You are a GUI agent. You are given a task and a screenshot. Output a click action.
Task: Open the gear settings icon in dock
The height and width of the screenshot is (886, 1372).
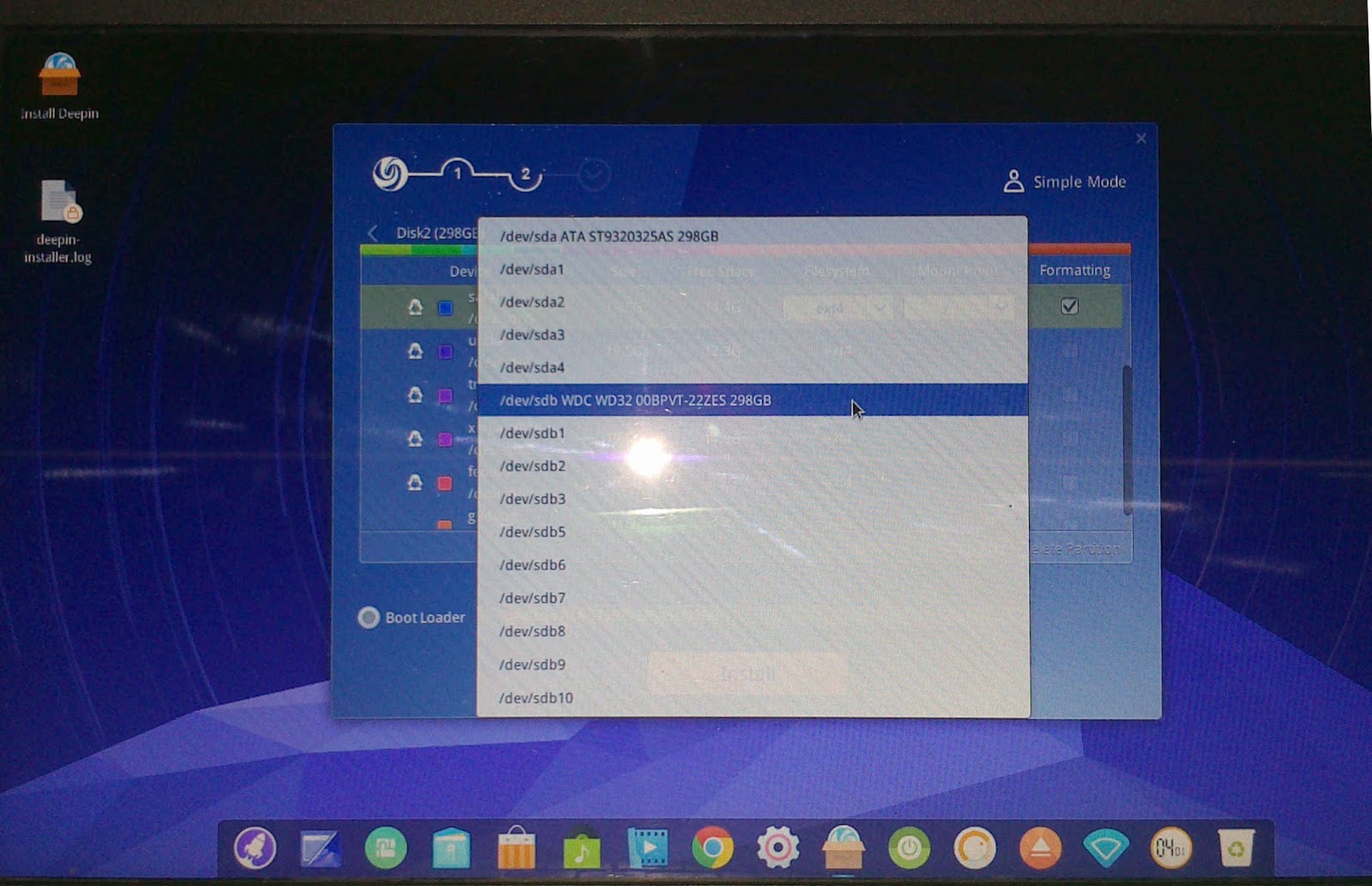778,848
